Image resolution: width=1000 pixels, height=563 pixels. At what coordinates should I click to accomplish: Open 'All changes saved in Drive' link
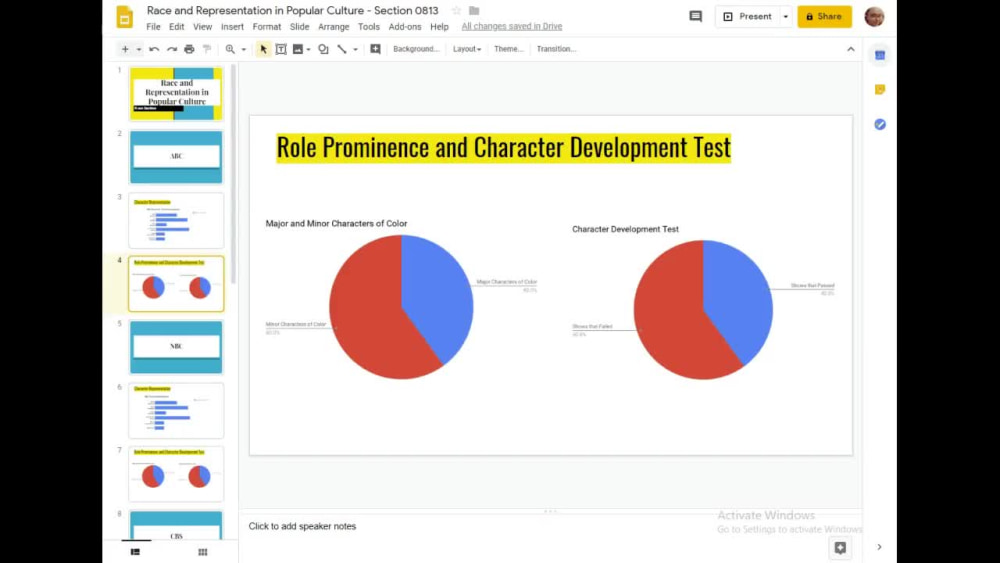coord(512,26)
